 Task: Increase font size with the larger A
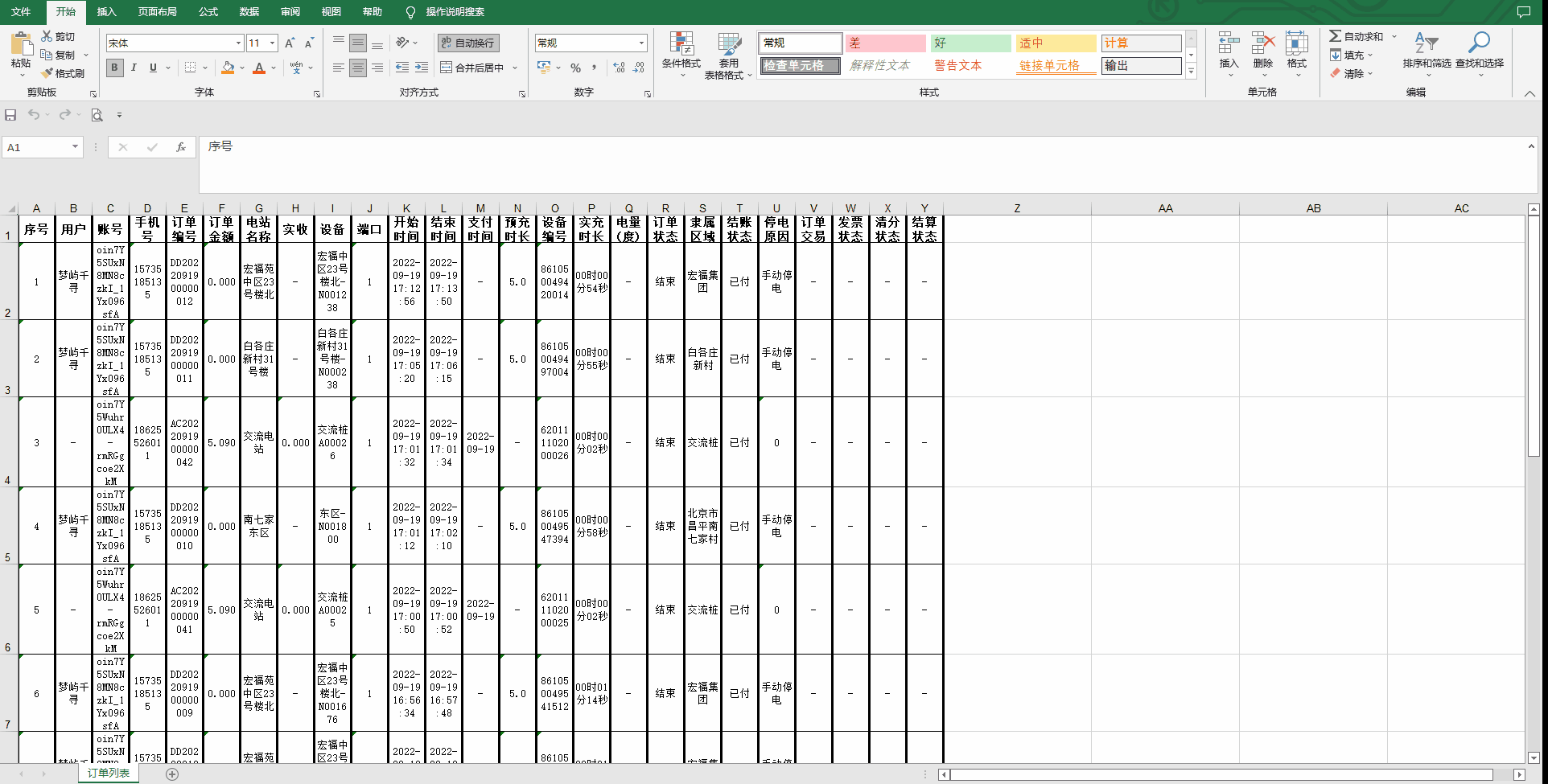[290, 43]
